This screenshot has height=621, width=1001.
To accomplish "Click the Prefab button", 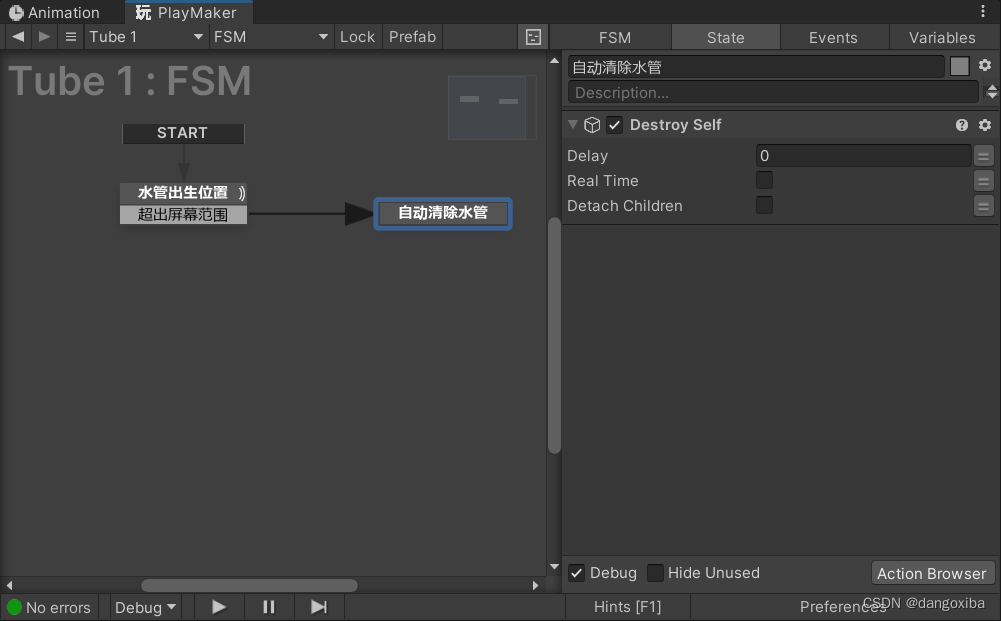I will point(412,37).
